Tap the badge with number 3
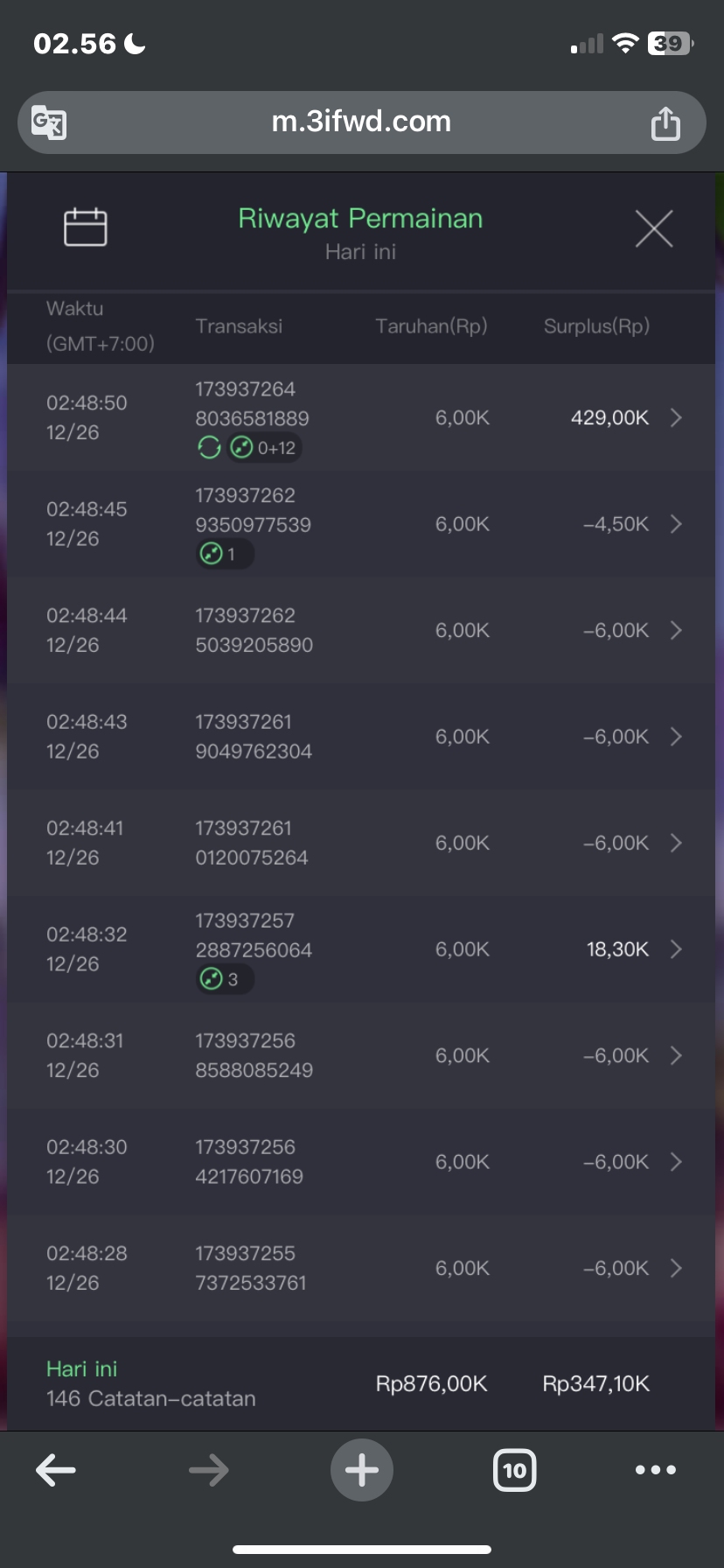Viewport: 724px width, 1568px height. click(x=225, y=979)
